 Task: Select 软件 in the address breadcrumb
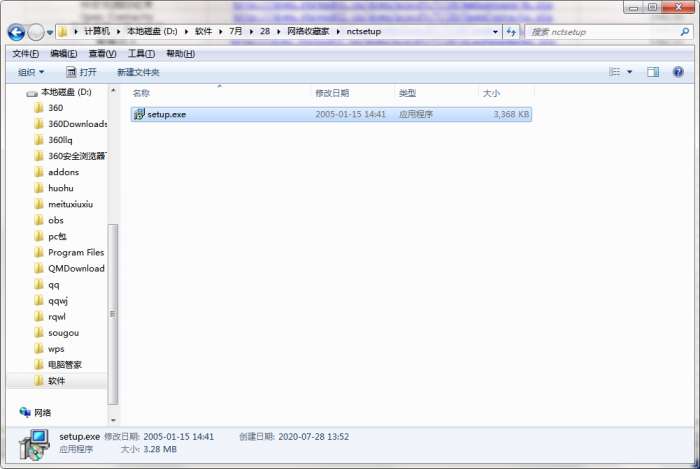click(204, 31)
